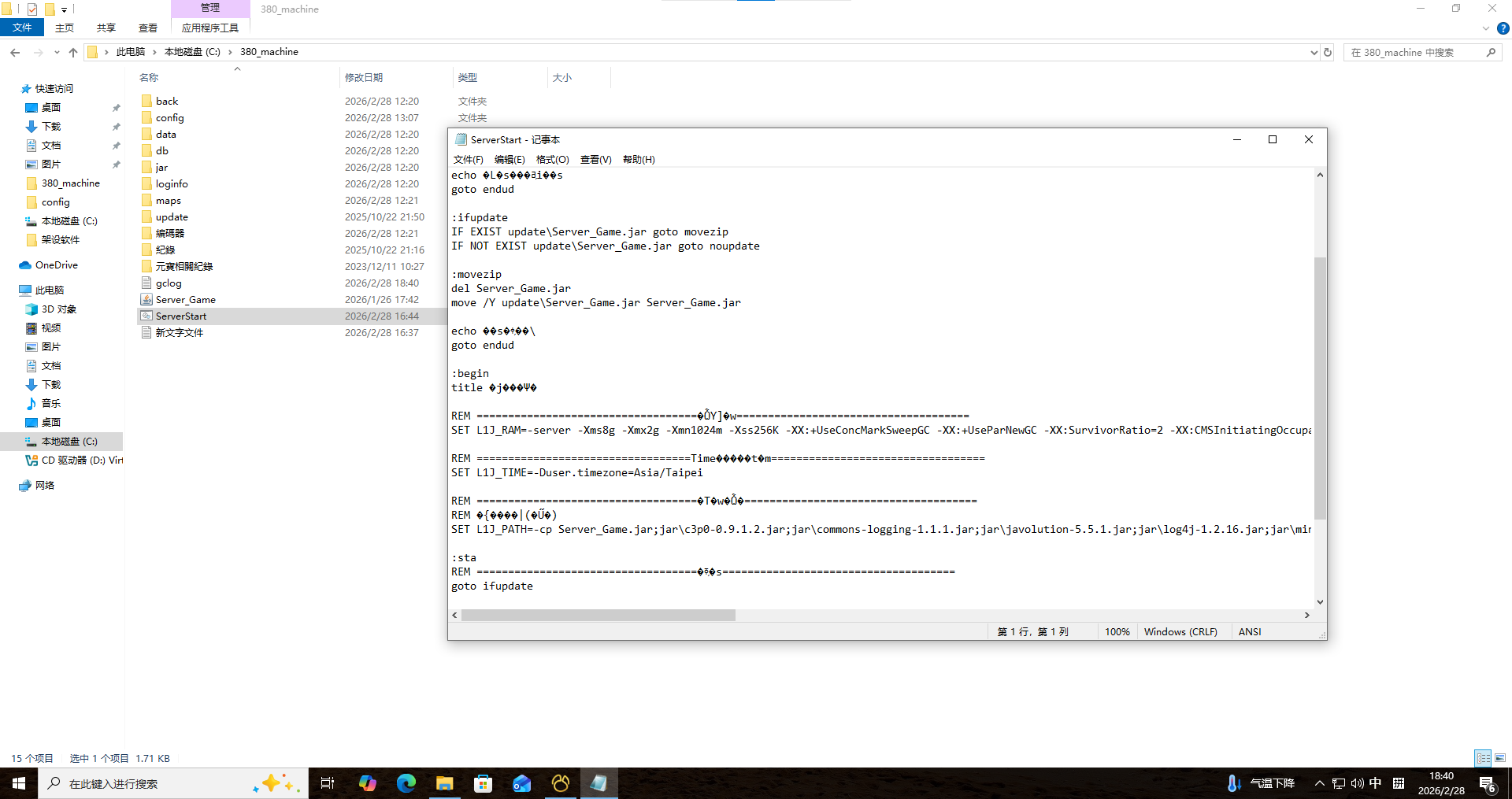Select 架设软件 folder in navigation pane
1512x799 pixels.
click(x=61, y=239)
